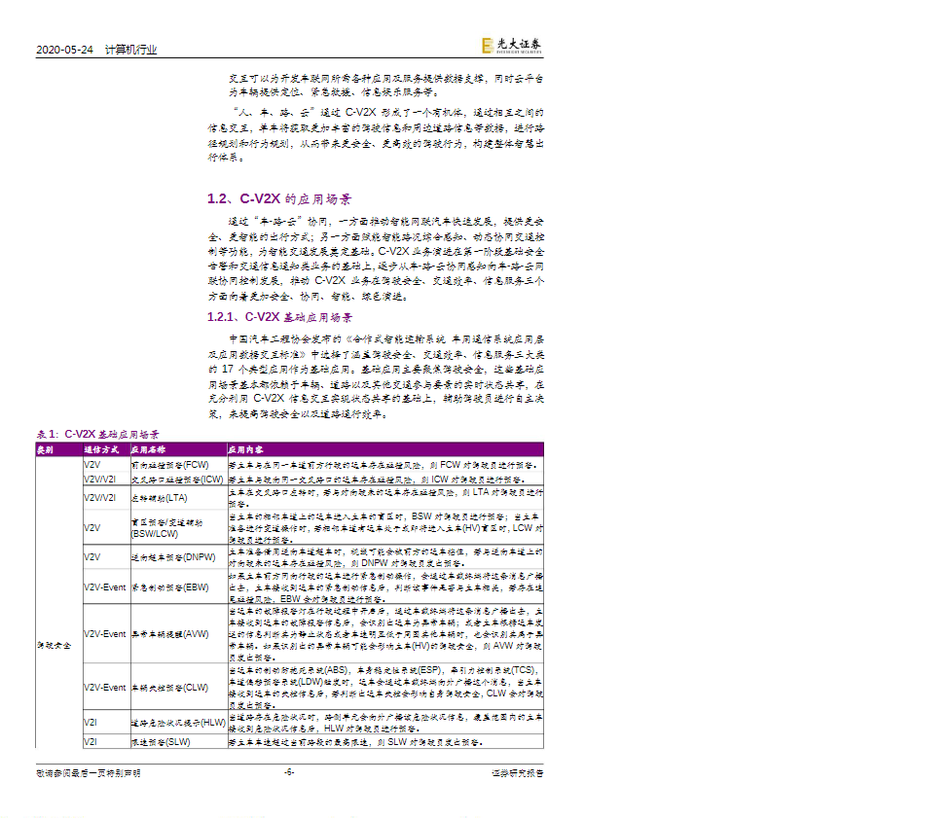This screenshot has height=818, width=950.
Task: Select the LTA application name cell
Action: click(x=158, y=496)
